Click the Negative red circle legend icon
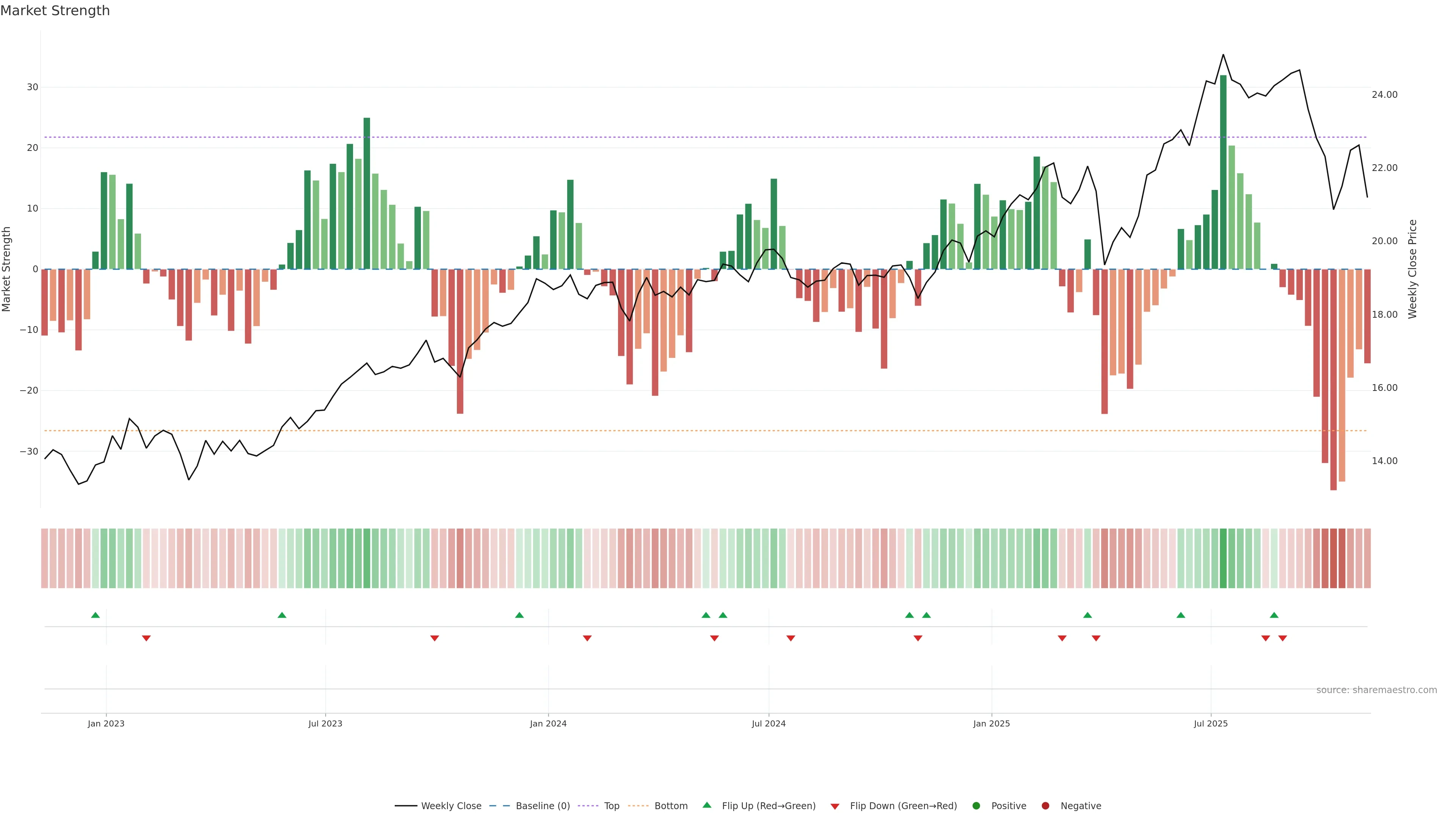1456x819 pixels. (1045, 806)
